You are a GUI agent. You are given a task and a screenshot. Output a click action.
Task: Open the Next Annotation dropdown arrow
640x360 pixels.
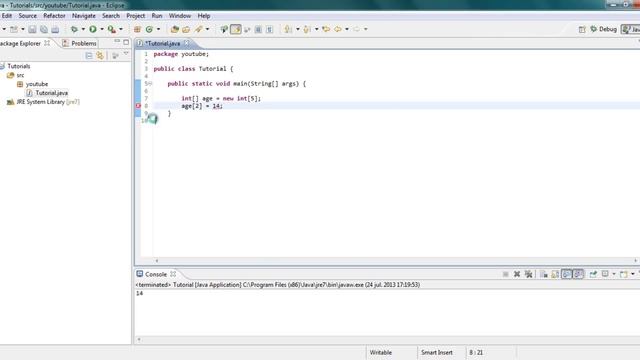click(298, 29)
